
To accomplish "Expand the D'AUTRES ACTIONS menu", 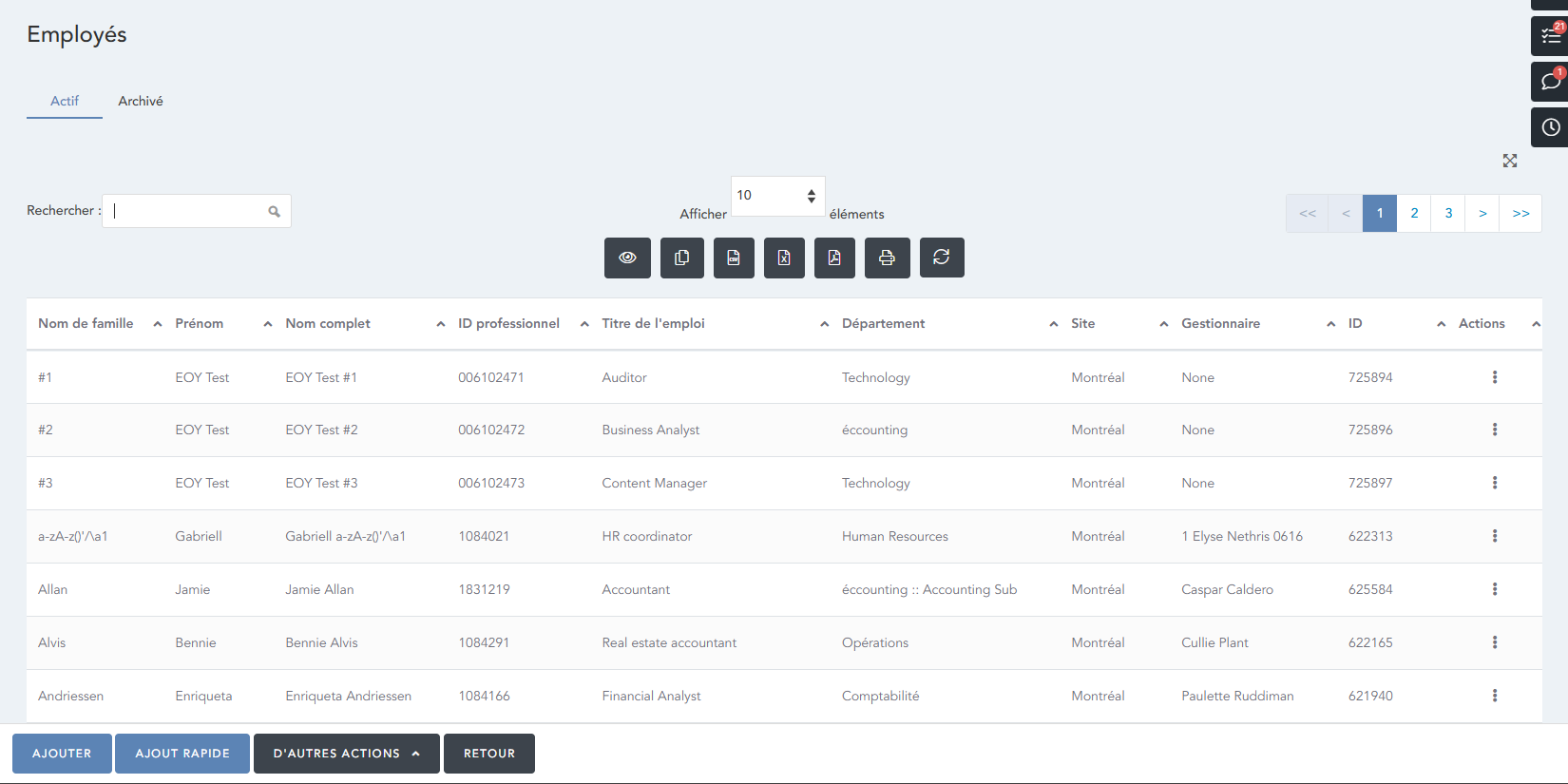I will pos(346,754).
